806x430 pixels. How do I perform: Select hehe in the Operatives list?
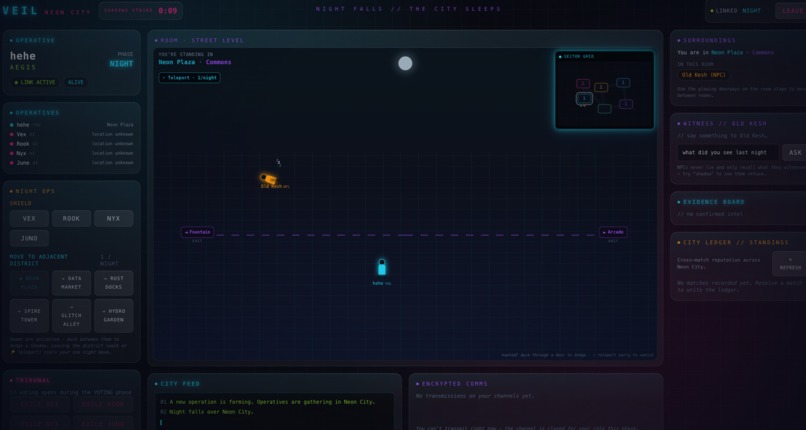pos(71,124)
